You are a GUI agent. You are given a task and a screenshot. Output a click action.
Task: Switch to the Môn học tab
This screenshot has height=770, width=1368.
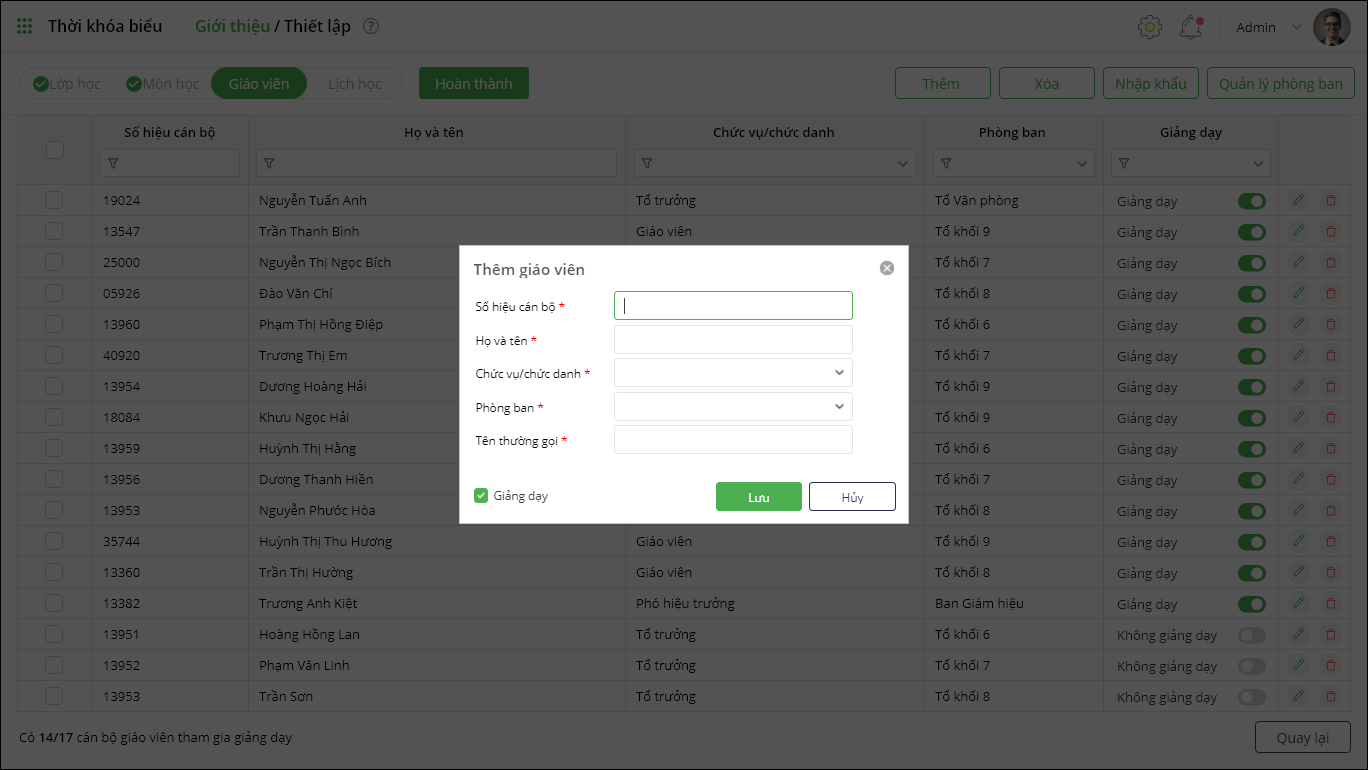[x=162, y=84]
